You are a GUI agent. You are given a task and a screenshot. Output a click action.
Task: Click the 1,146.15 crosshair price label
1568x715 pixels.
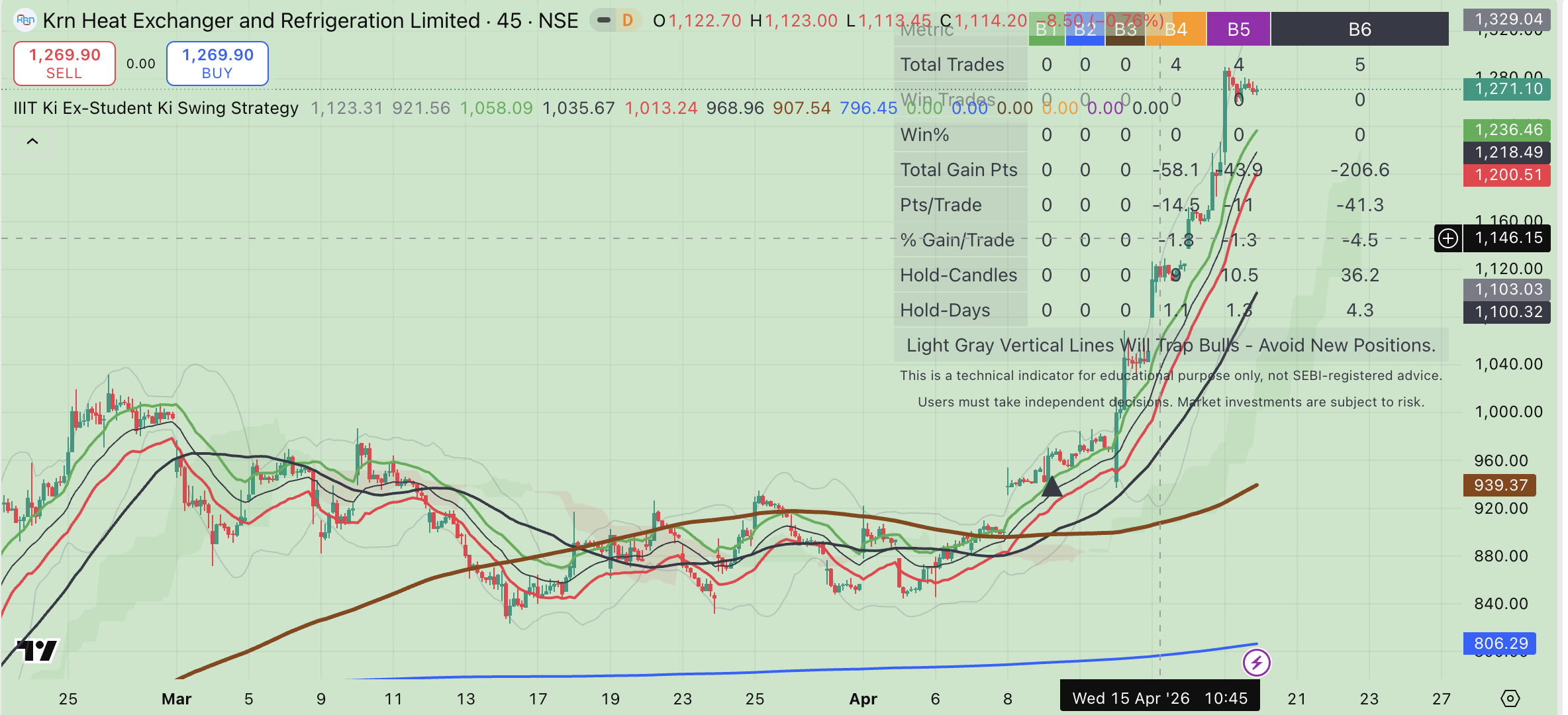[x=1508, y=238]
